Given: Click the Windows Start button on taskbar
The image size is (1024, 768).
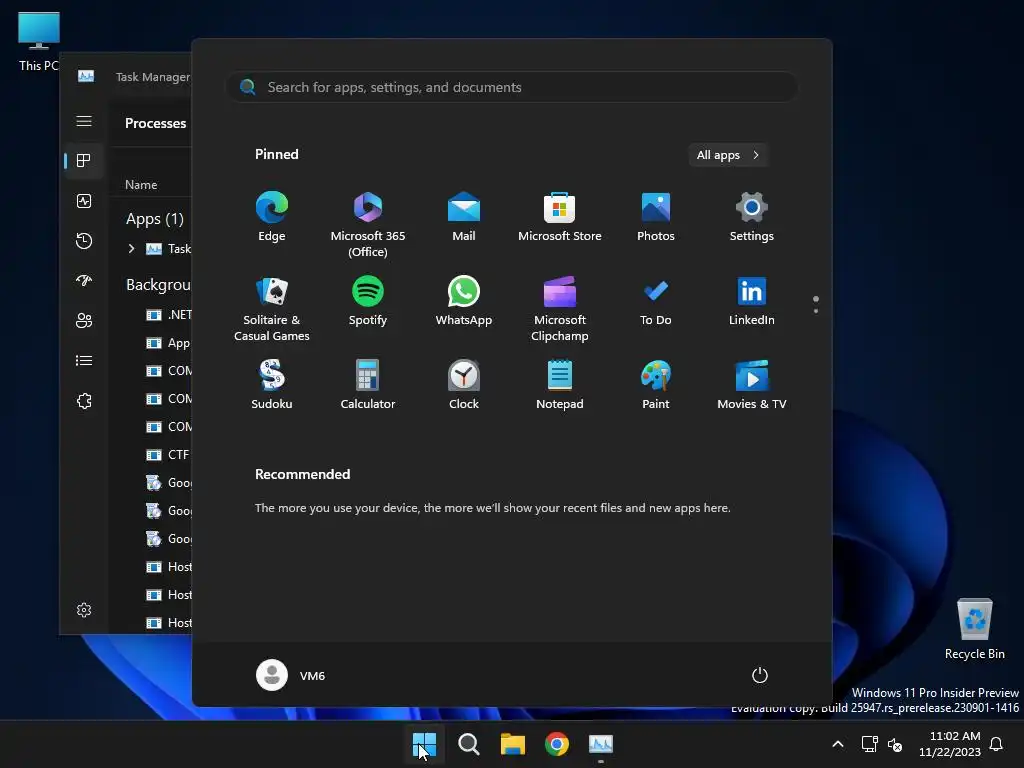Looking at the screenshot, I should pos(424,744).
